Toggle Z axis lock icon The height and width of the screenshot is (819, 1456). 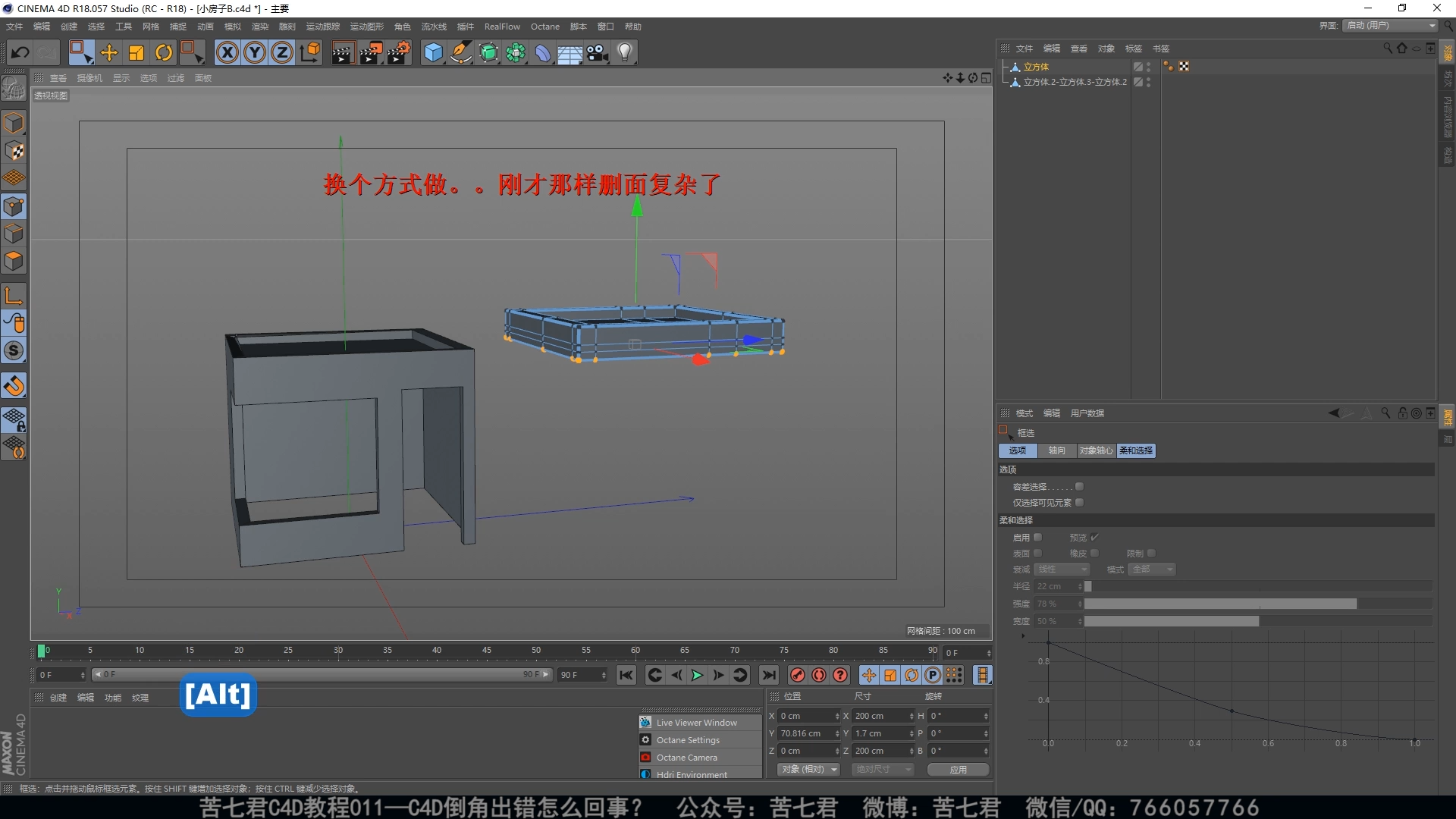click(x=282, y=52)
